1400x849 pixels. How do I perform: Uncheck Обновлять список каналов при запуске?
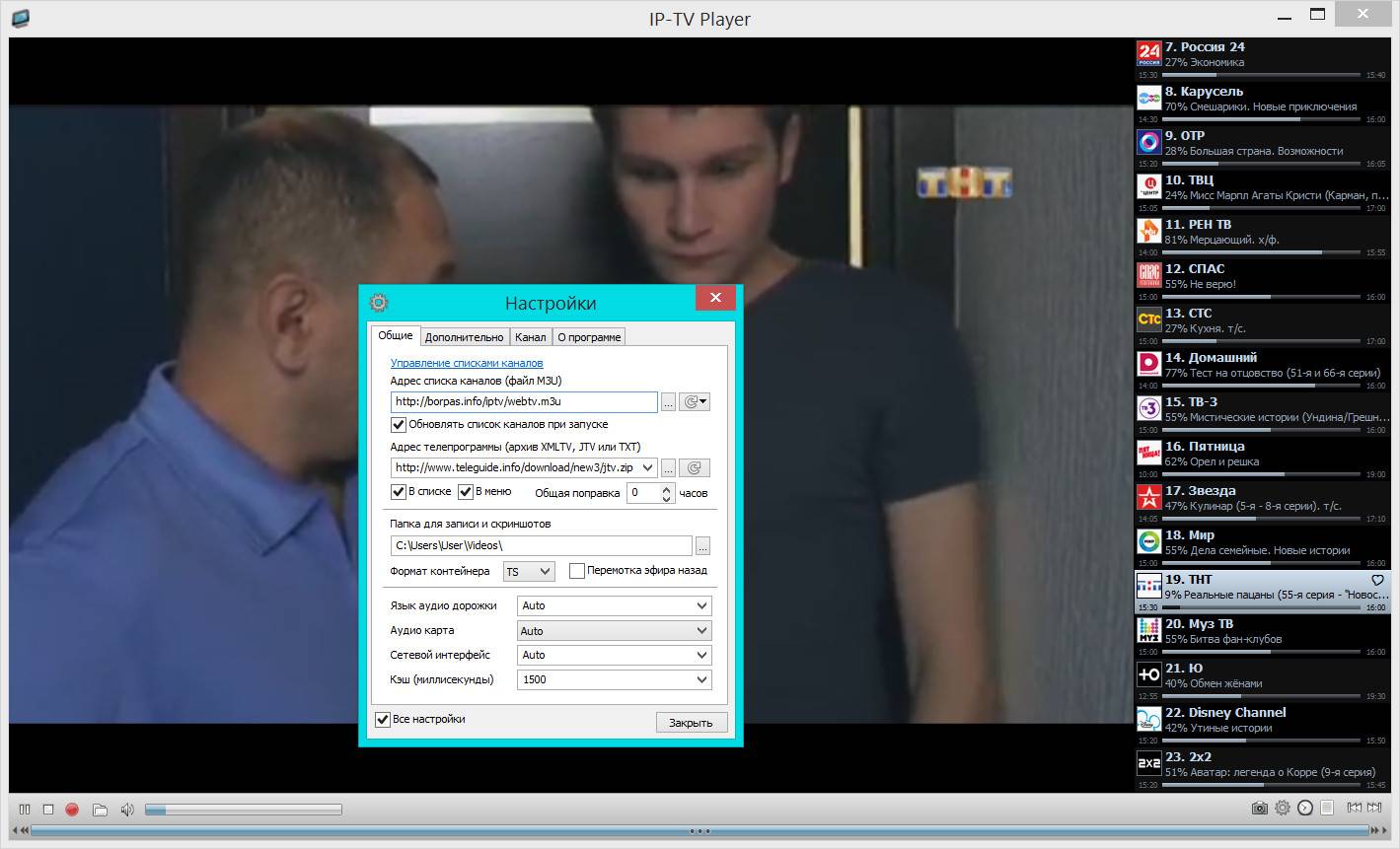(x=399, y=425)
